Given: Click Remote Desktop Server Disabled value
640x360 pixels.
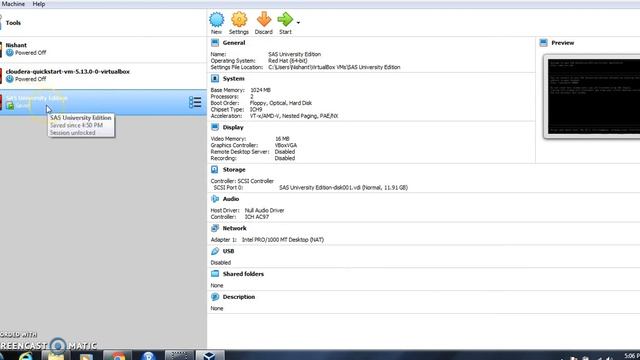Looking at the screenshot, I should coord(285,152).
